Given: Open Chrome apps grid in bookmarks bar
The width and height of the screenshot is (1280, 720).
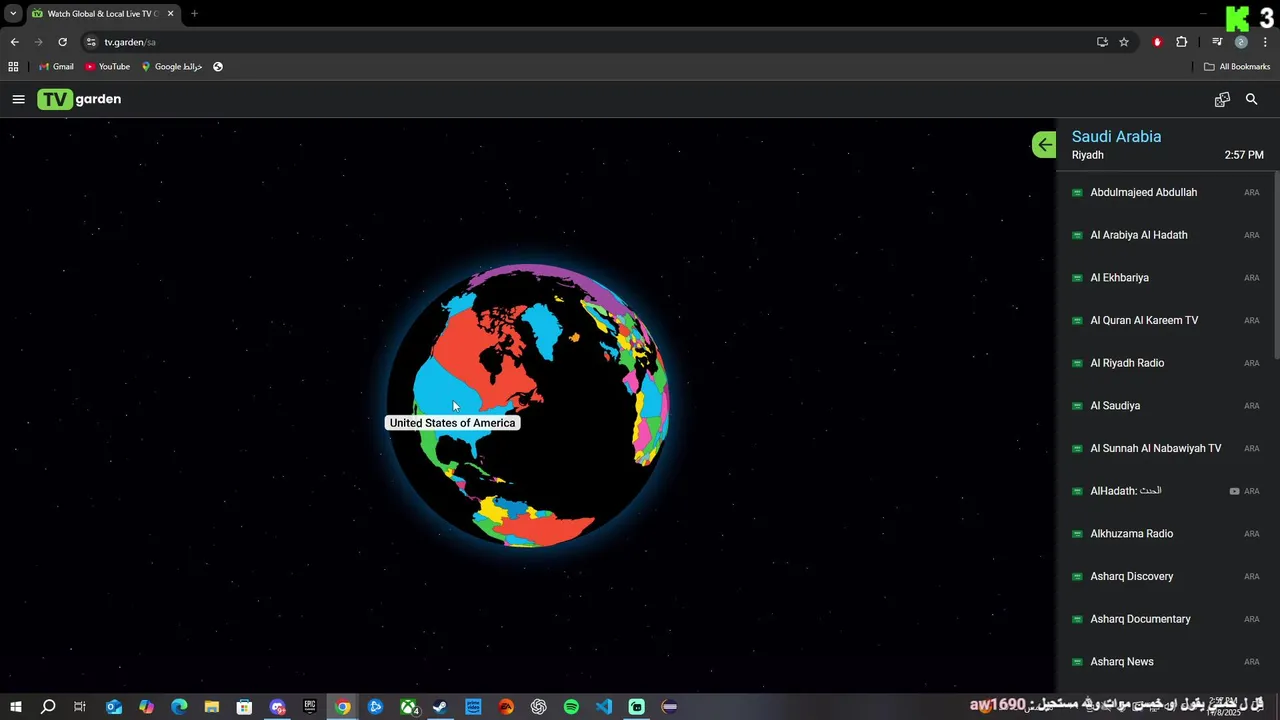Looking at the screenshot, I should coord(13,67).
